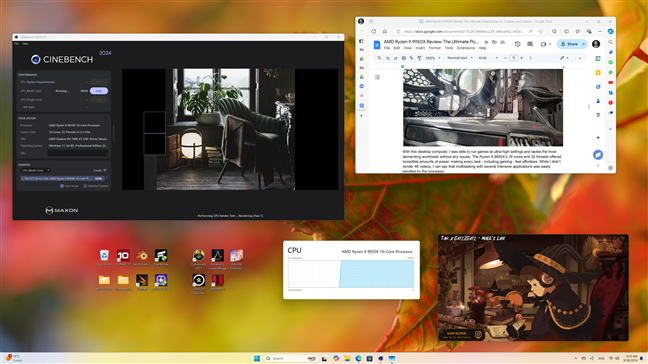This screenshot has width=648, height=364.
Task: Stop the running CPU Multi Core test
Action: click(x=99, y=90)
